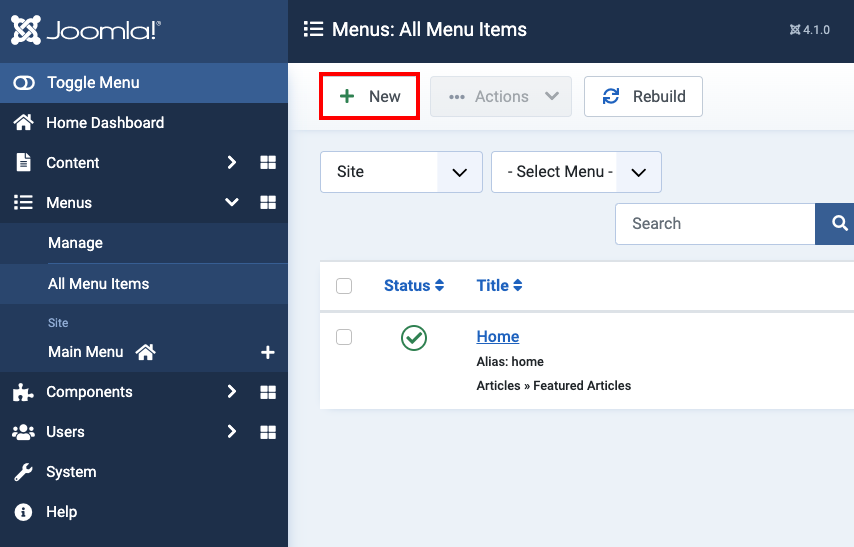Click the Menus list icon in sidebar

pos(23,203)
